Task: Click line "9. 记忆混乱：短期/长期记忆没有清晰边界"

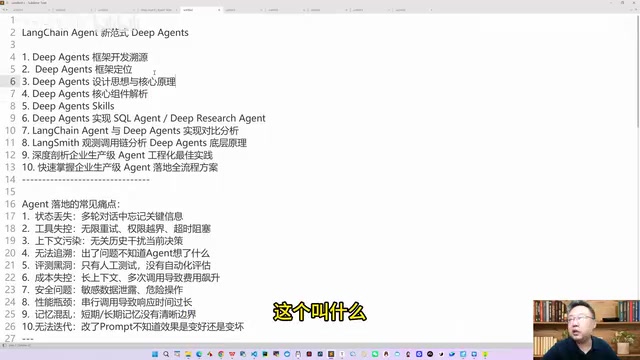Action: 109,314
